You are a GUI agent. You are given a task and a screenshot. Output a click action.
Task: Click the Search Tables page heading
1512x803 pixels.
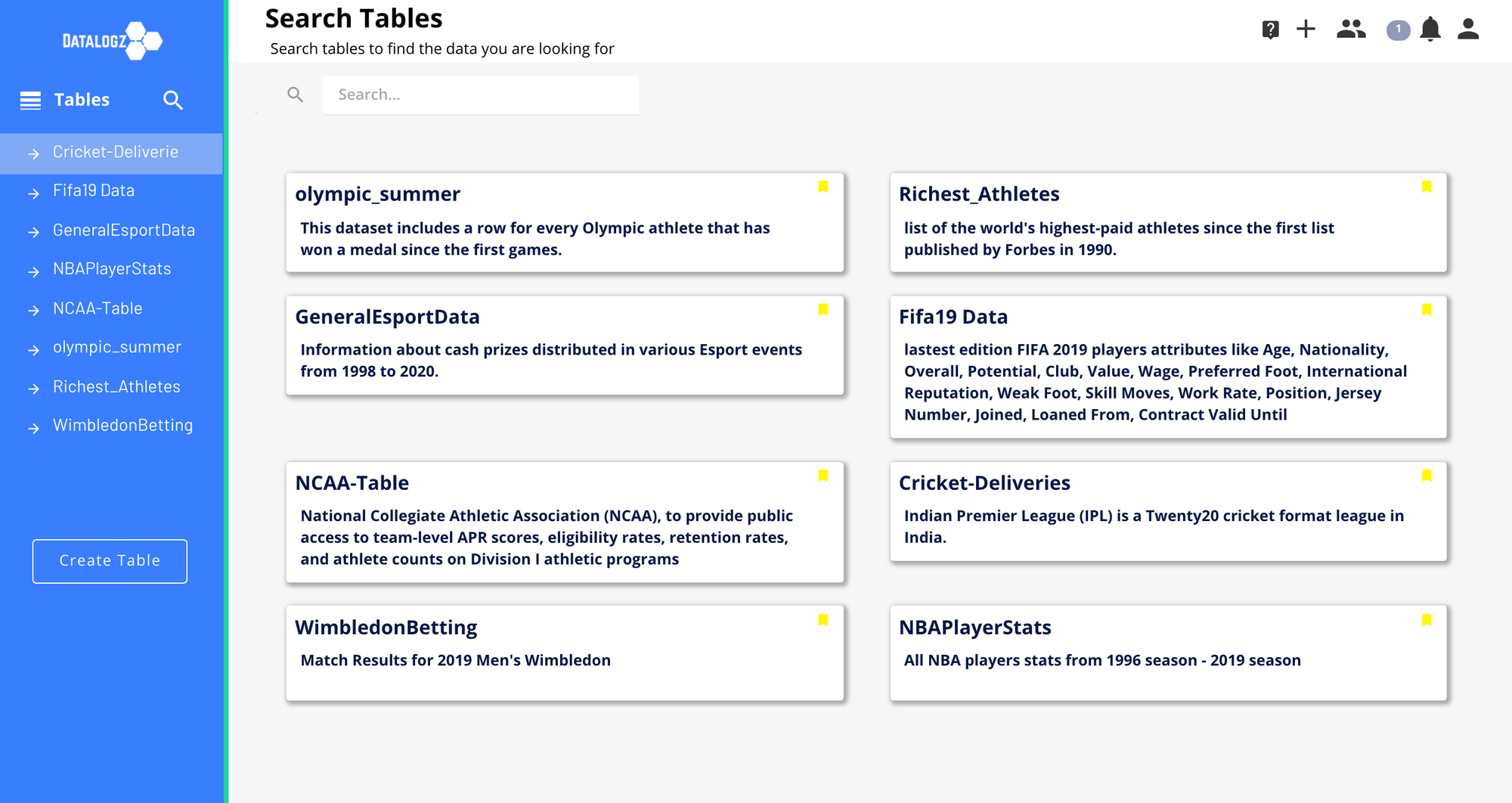[354, 18]
